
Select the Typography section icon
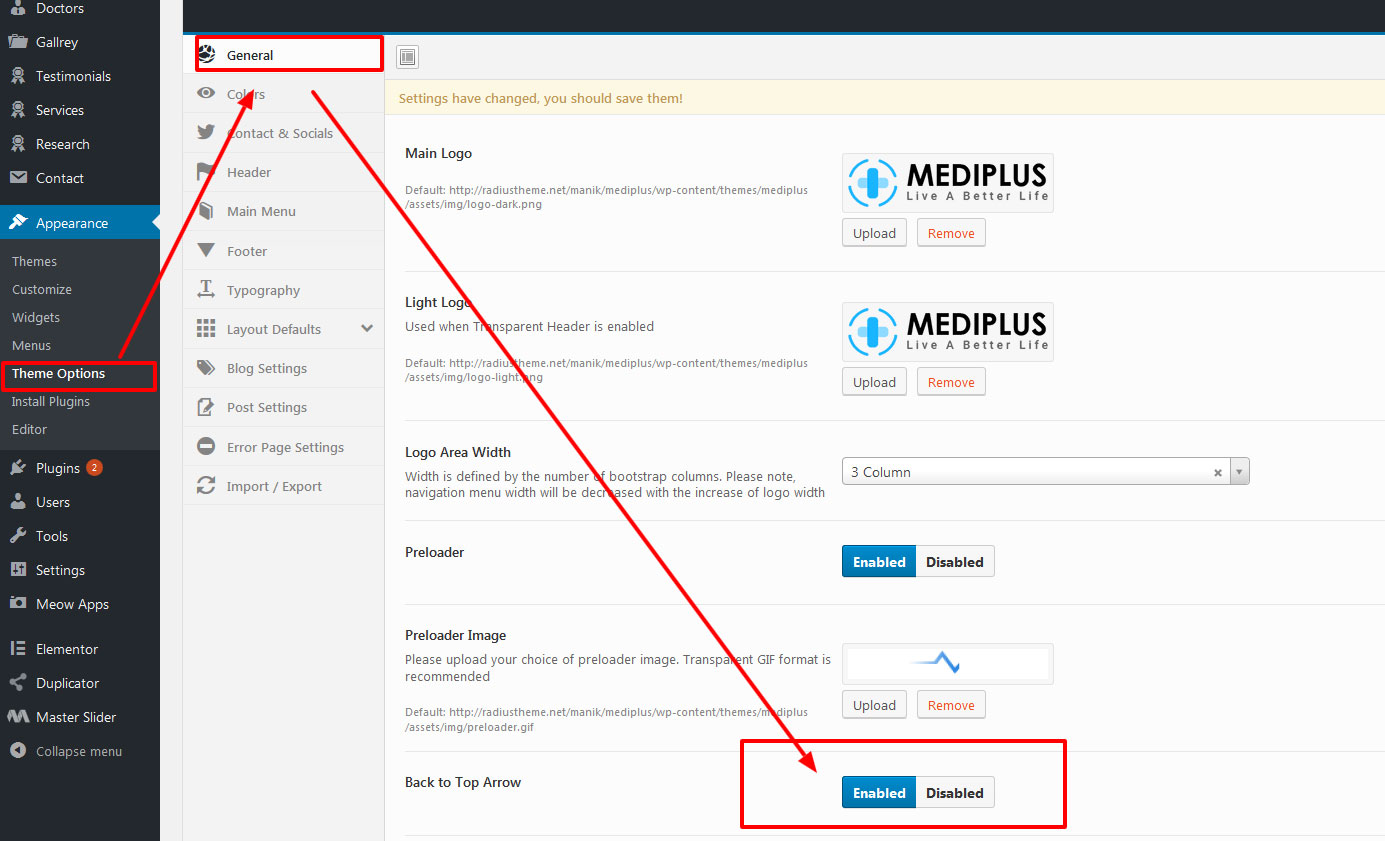click(x=206, y=290)
